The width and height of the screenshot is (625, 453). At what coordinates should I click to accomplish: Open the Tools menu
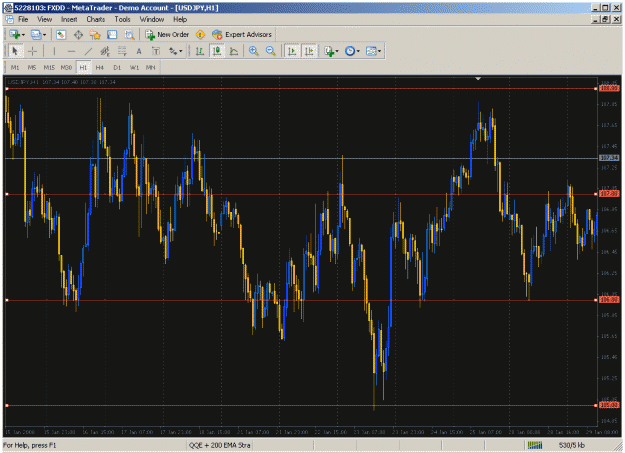coord(122,19)
